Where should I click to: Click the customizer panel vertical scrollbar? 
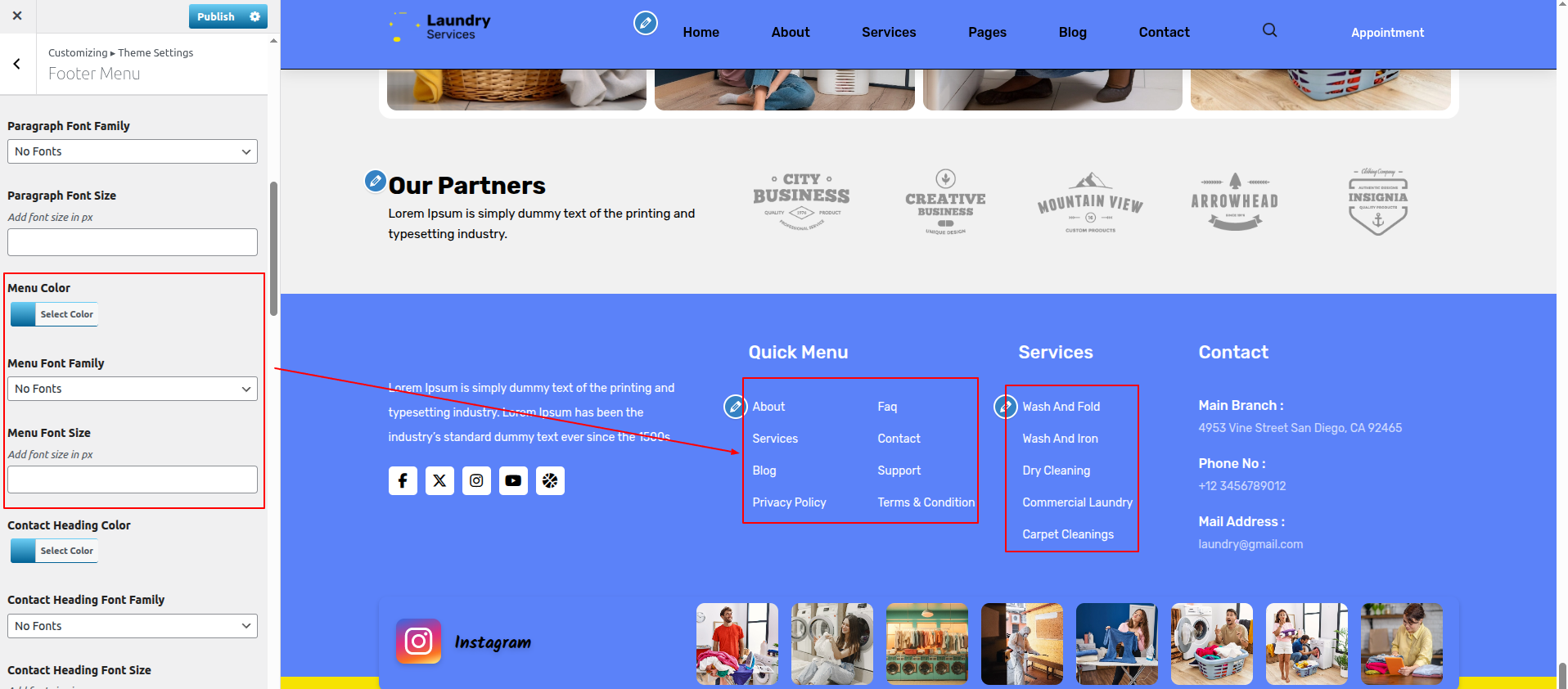[x=273, y=248]
